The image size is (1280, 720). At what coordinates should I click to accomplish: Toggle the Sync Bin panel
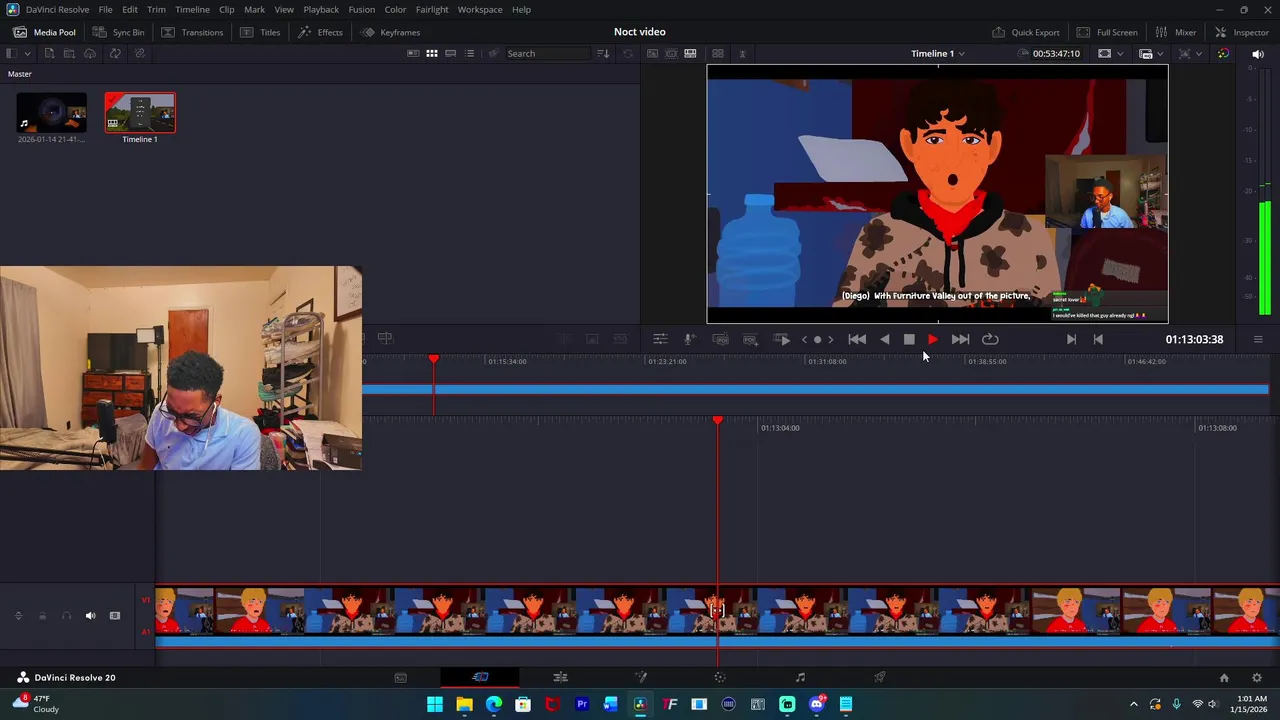coord(119,32)
